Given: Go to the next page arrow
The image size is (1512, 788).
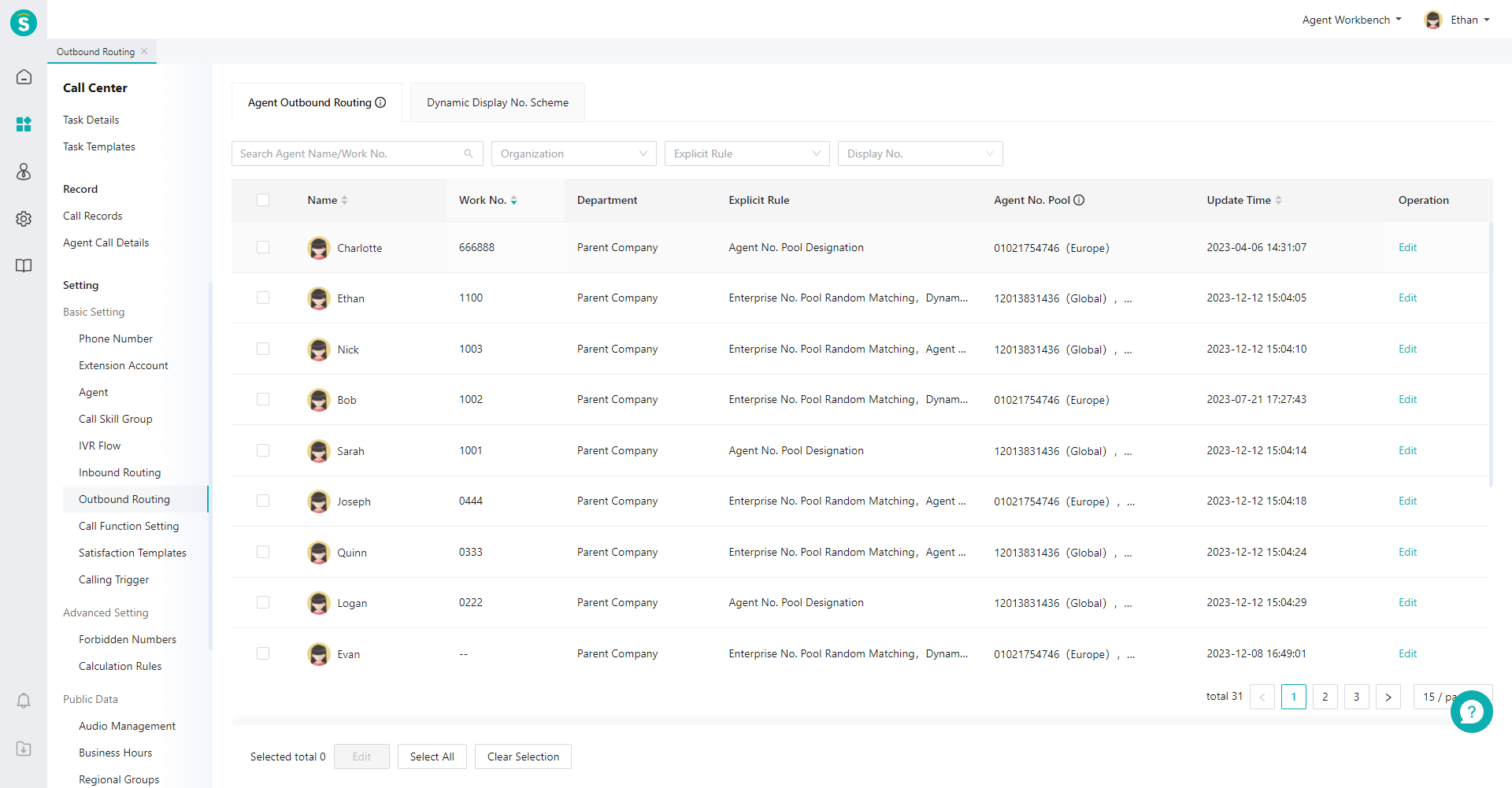Looking at the screenshot, I should coord(1388,697).
